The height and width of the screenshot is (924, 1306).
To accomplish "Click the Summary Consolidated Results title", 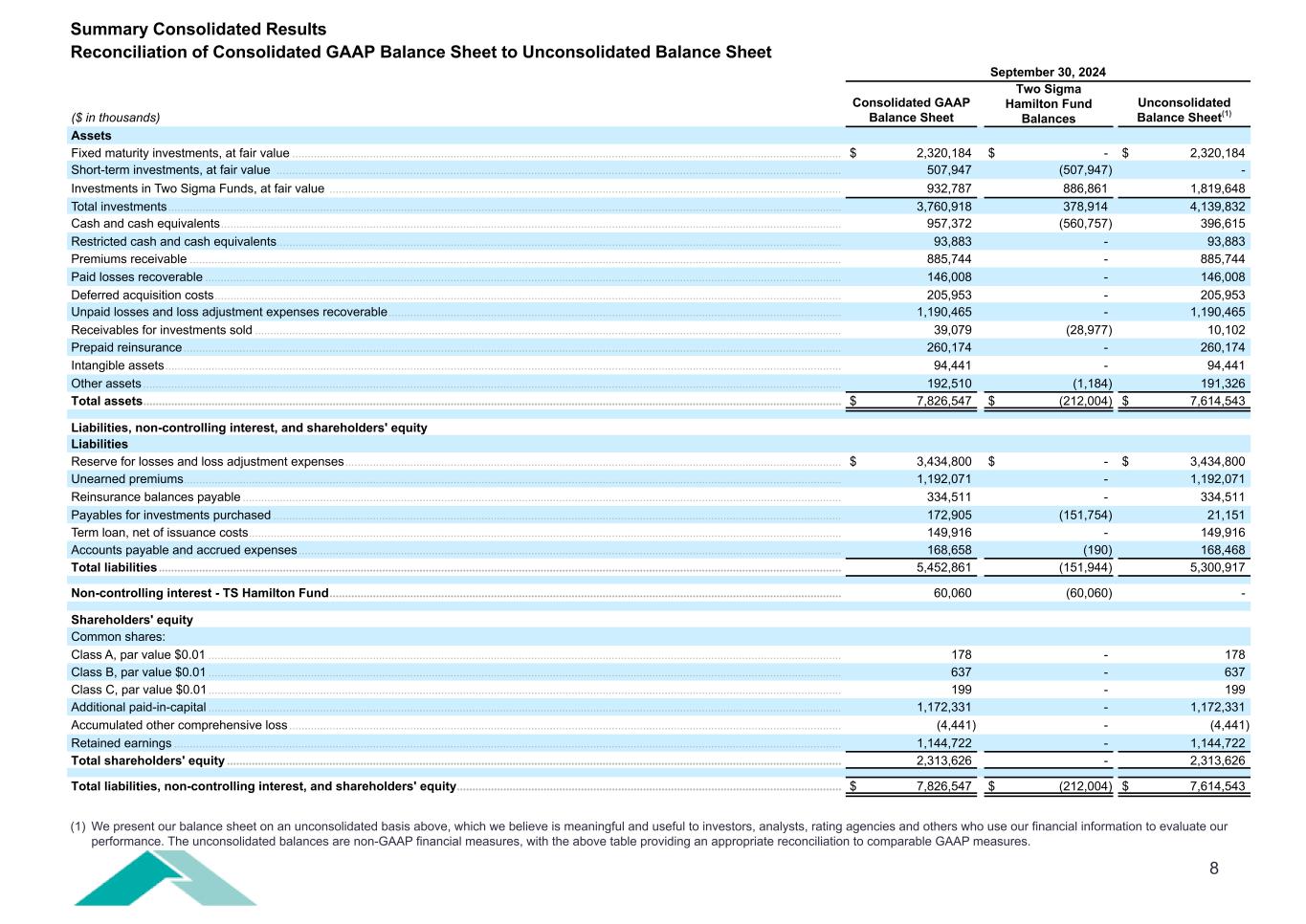I will pos(198,30).
